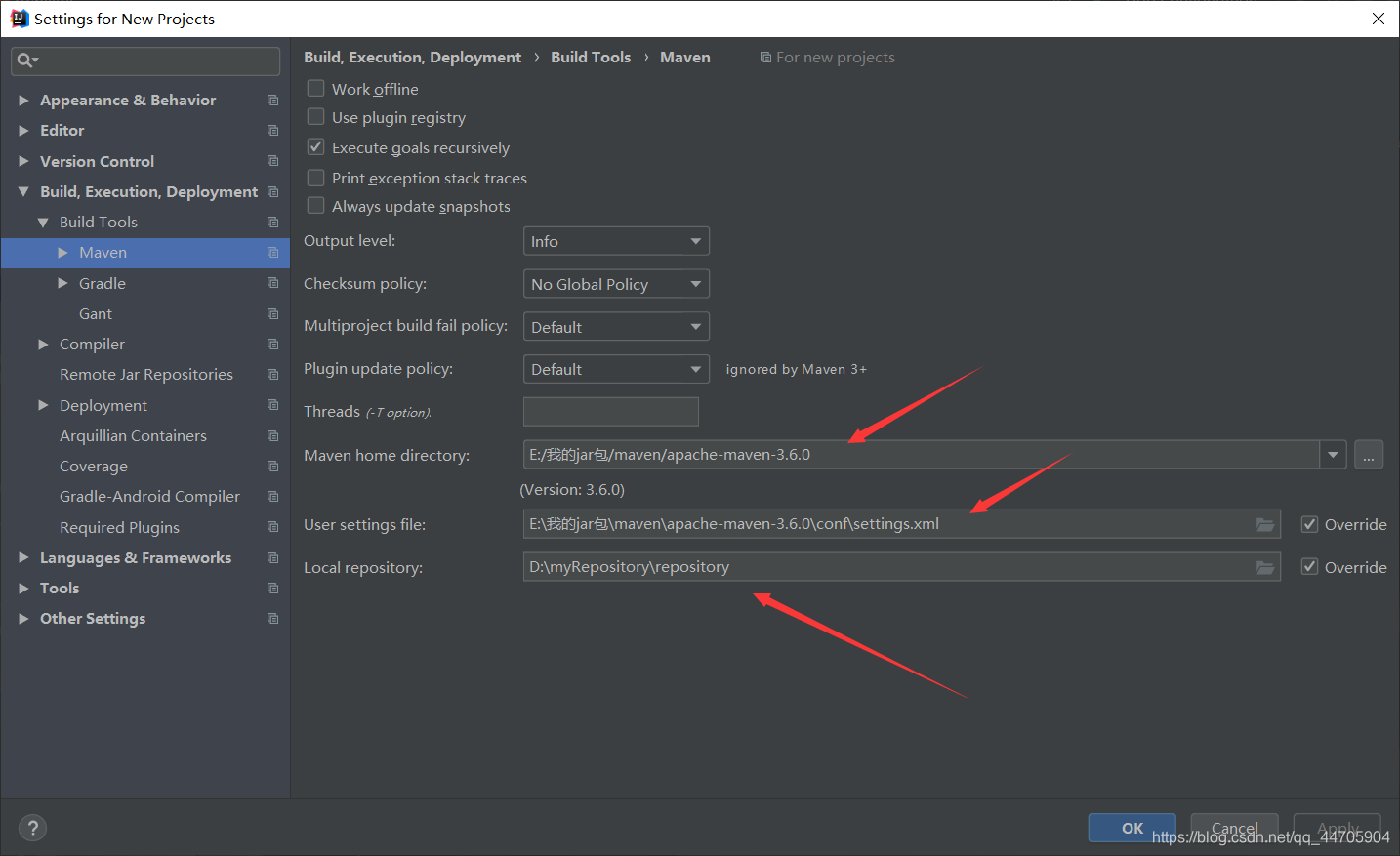1400x856 pixels.
Task: Click the OK button
Action: click(x=1132, y=828)
